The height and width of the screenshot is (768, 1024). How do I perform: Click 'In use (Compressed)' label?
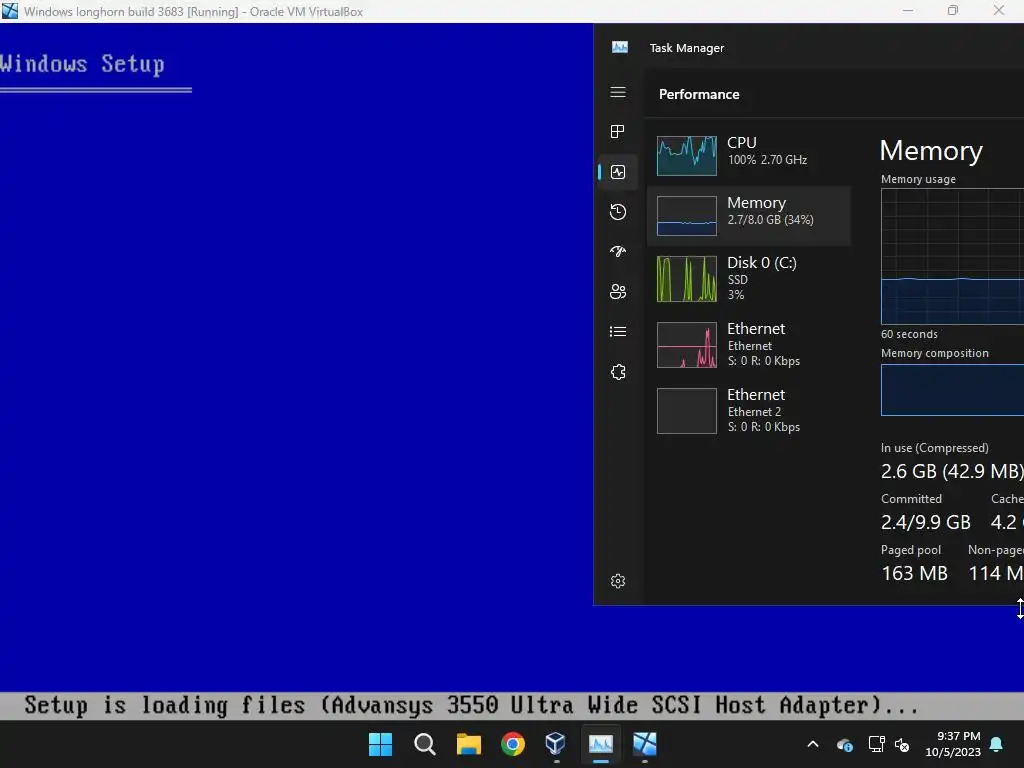[x=935, y=448]
